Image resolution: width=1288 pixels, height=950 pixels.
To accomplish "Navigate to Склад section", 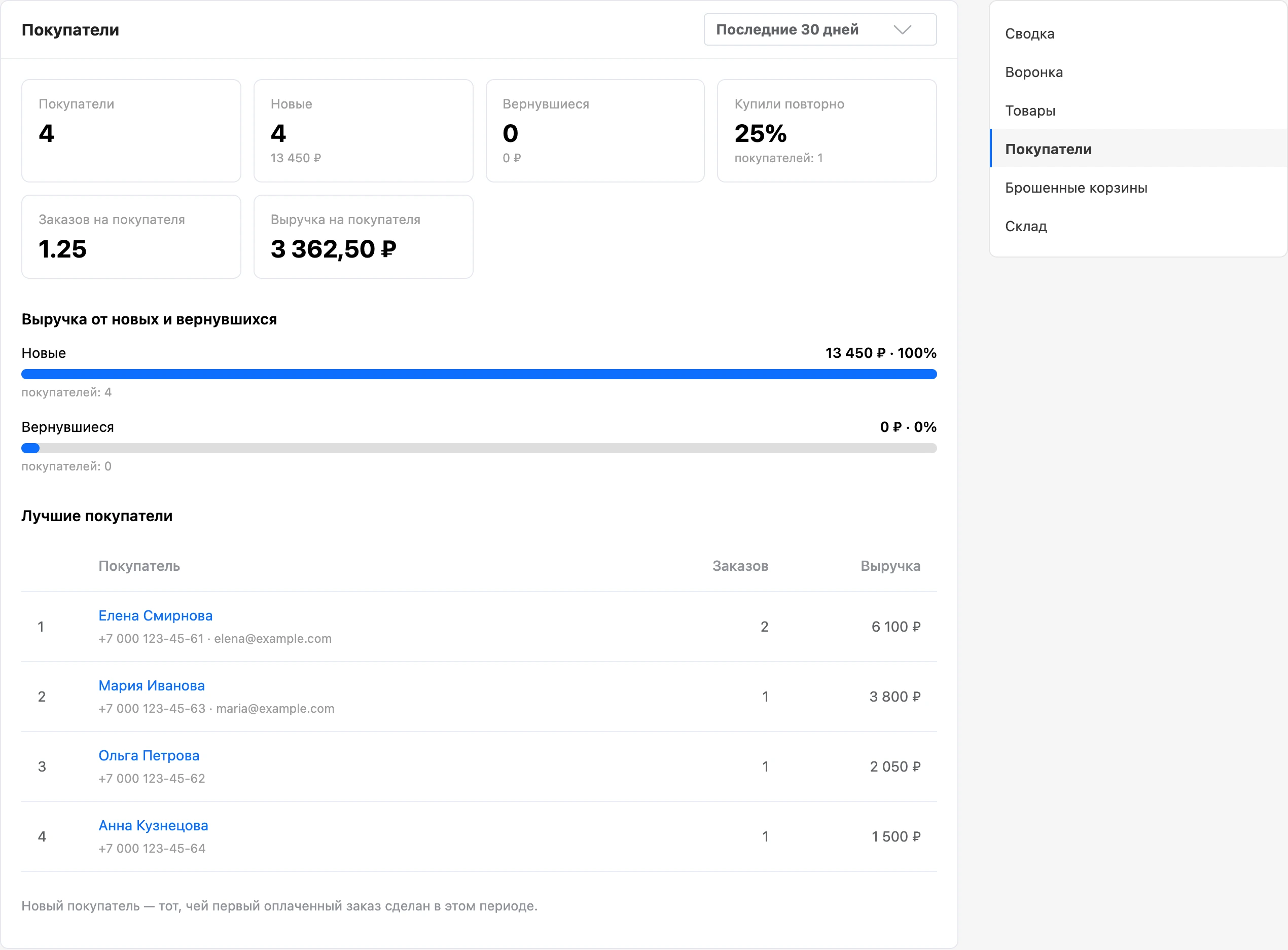I will (1026, 226).
